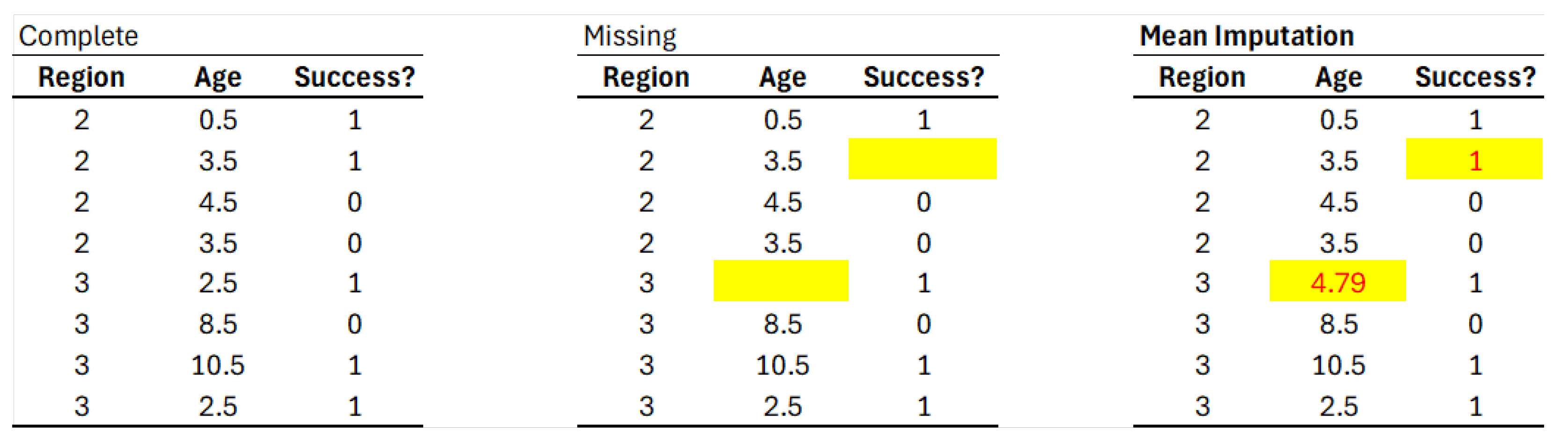
Task: Click the Success? header in the Complete table
Action: (354, 77)
